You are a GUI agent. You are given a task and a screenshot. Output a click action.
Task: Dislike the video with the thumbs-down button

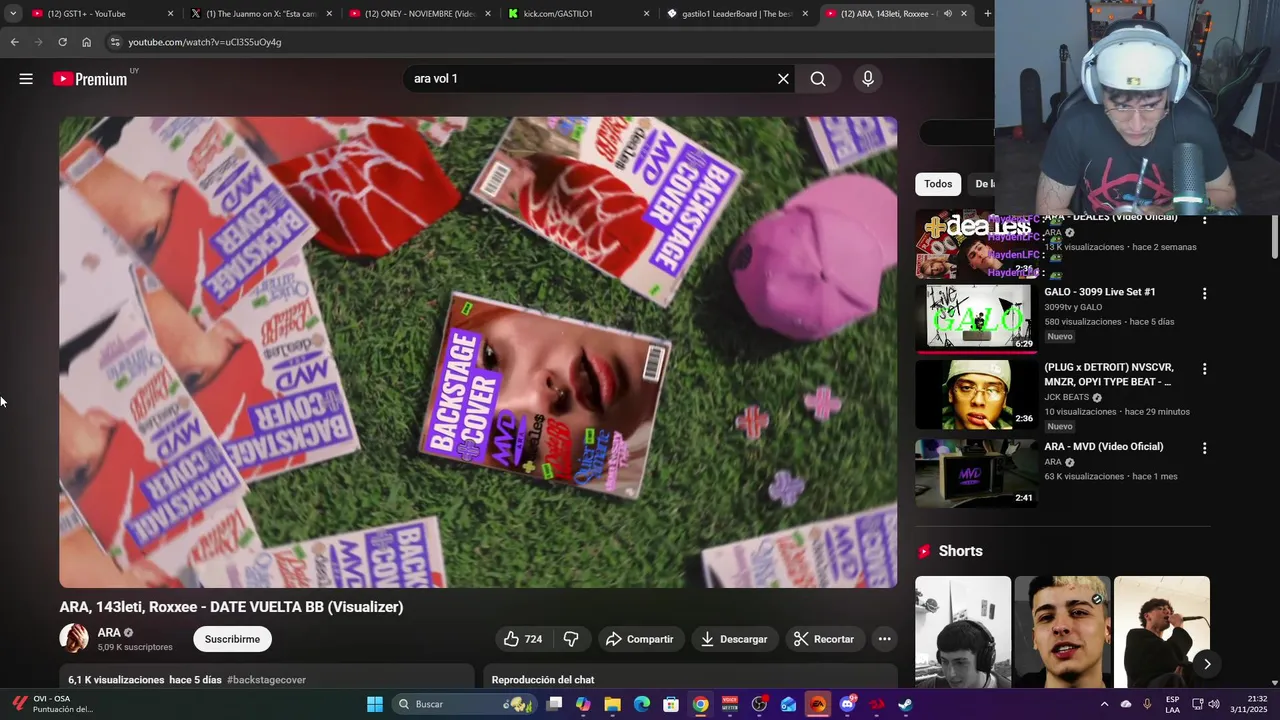[x=571, y=639]
